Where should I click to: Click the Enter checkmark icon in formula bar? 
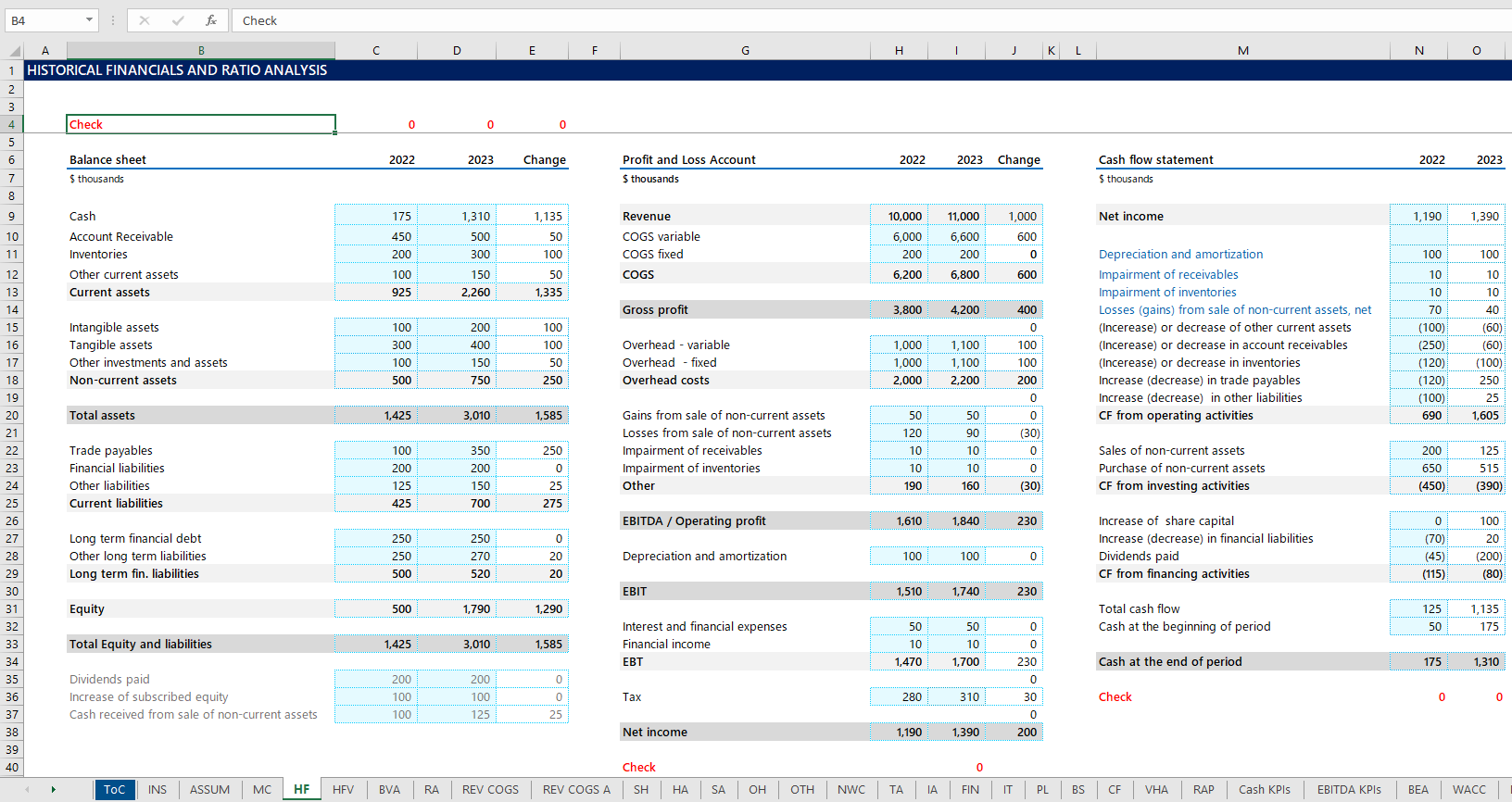[178, 20]
